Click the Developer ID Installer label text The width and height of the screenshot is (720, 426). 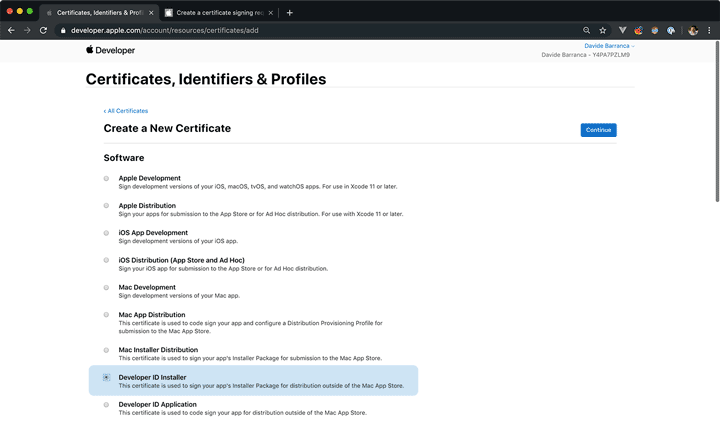(x=152, y=377)
